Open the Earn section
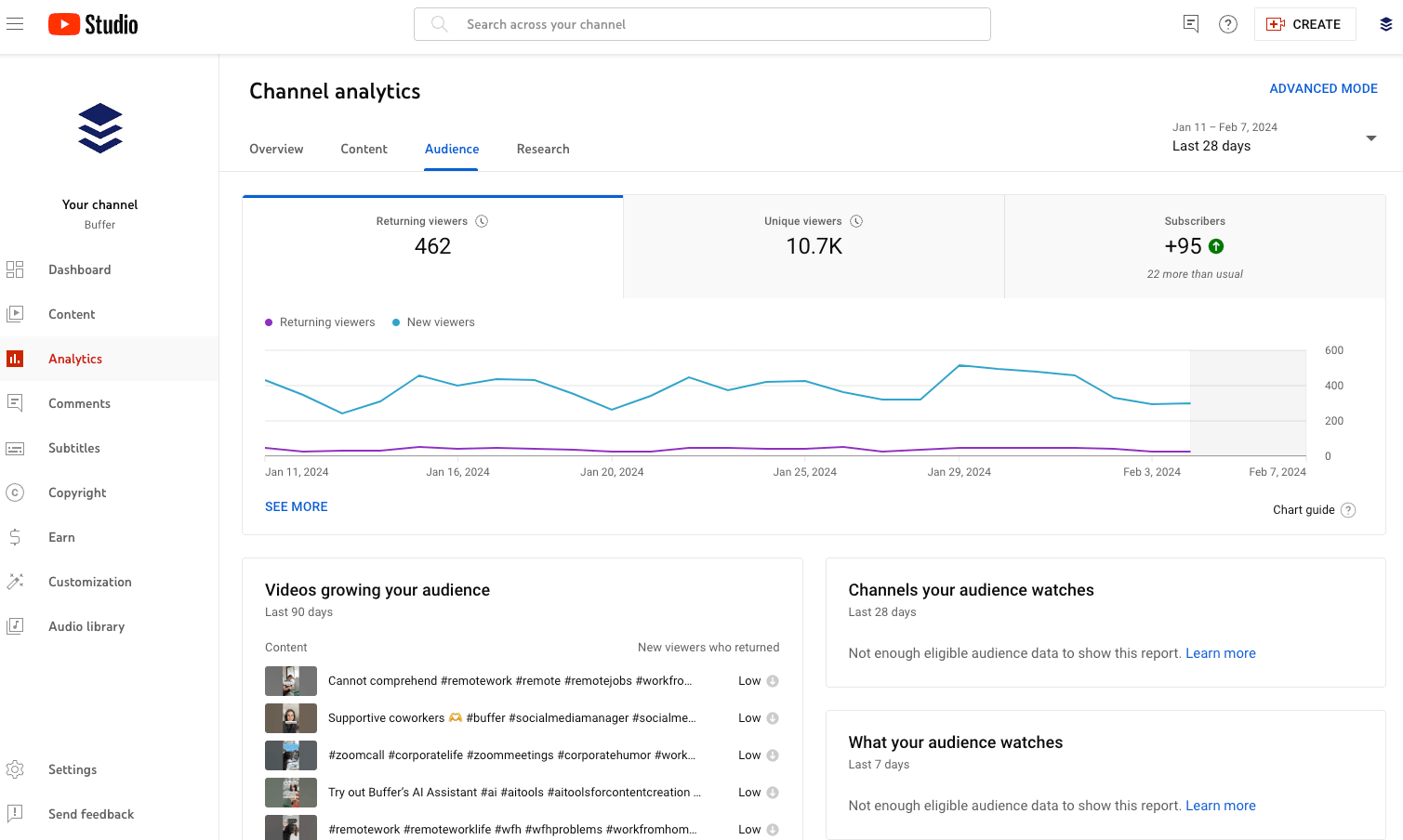 [61, 537]
